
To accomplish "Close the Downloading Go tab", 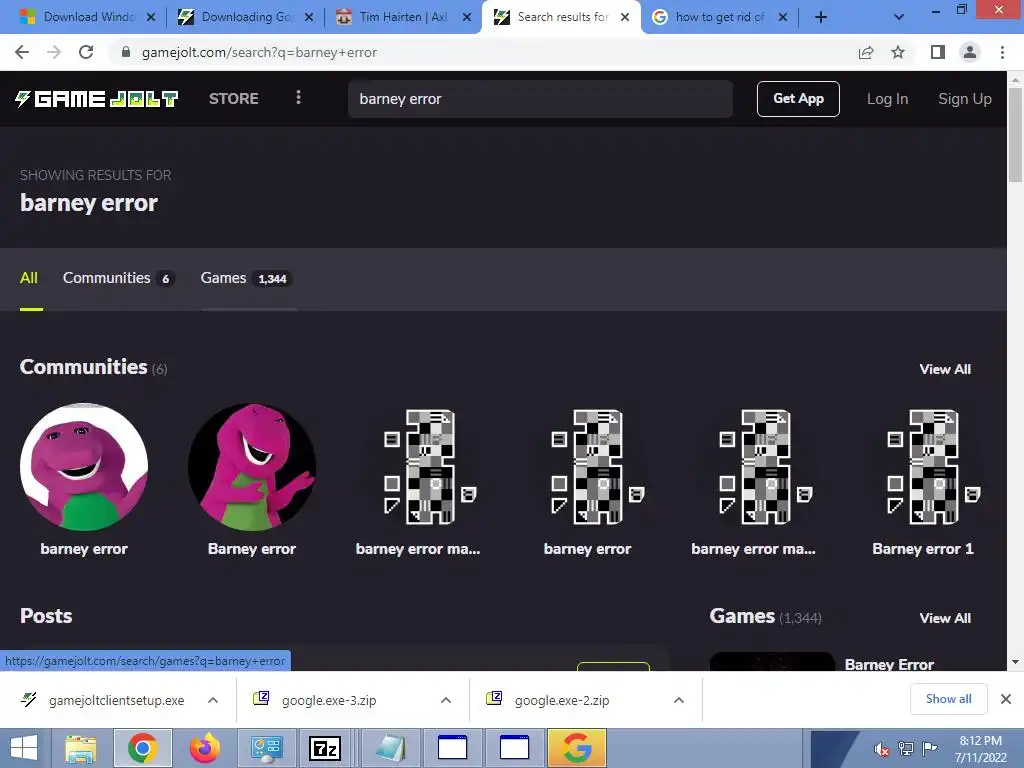I will [x=309, y=17].
